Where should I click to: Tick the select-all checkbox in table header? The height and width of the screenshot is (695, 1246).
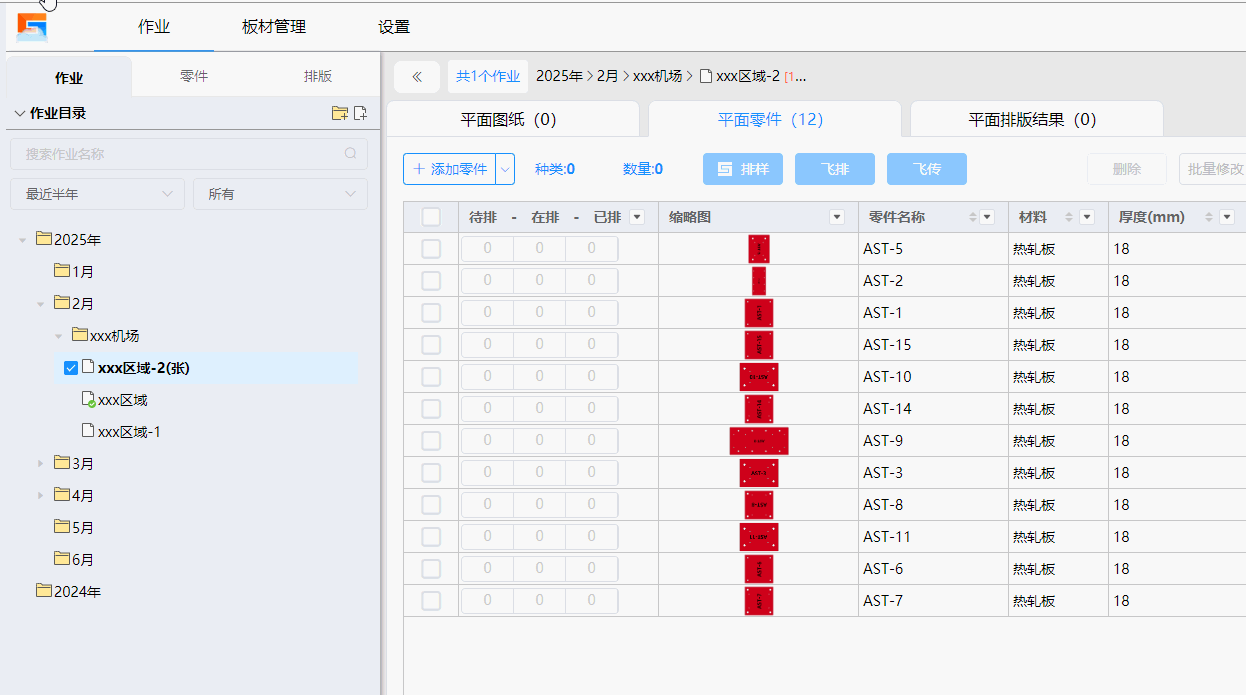(431, 217)
